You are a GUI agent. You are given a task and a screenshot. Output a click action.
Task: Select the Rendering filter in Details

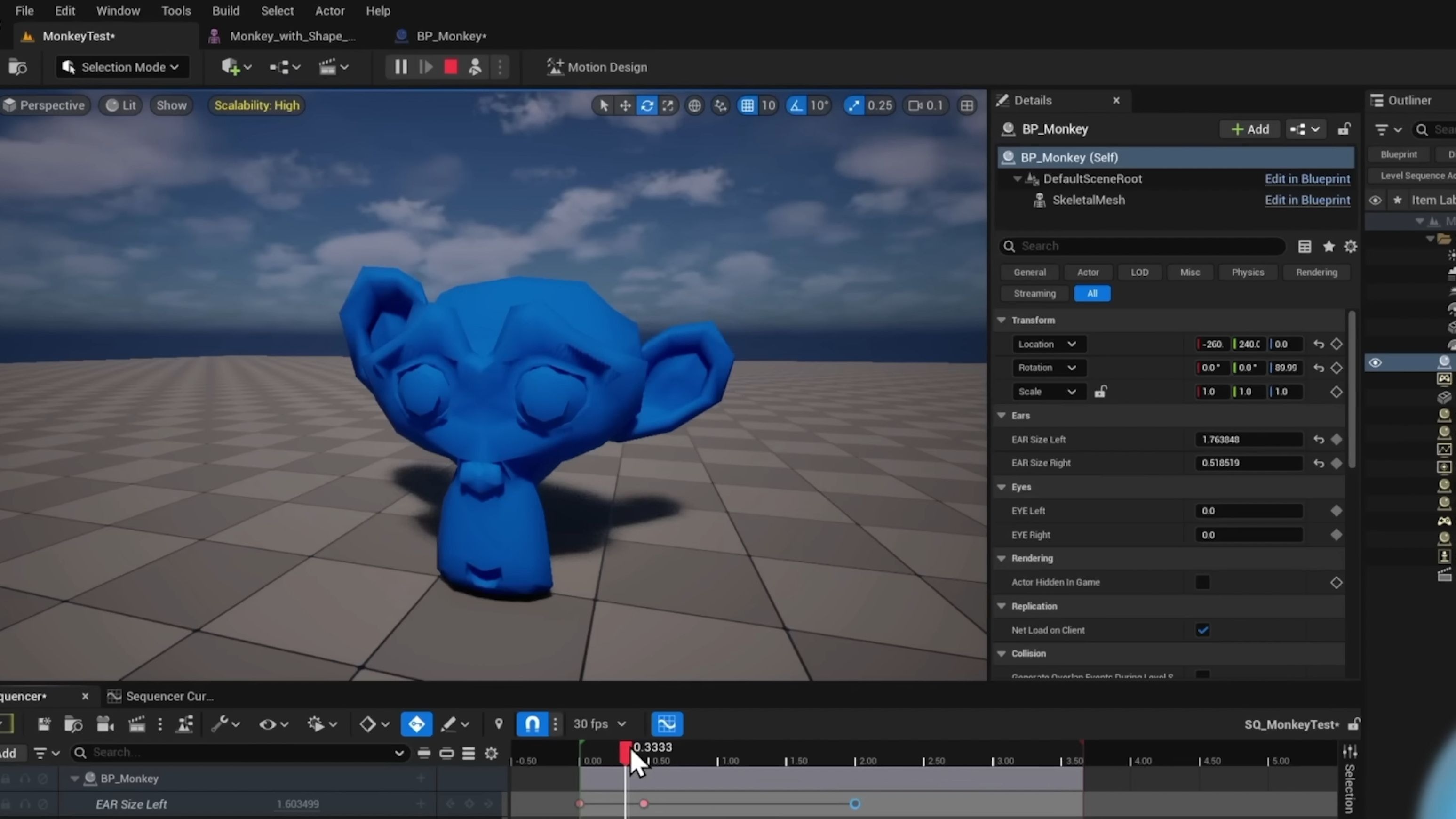[x=1316, y=272]
